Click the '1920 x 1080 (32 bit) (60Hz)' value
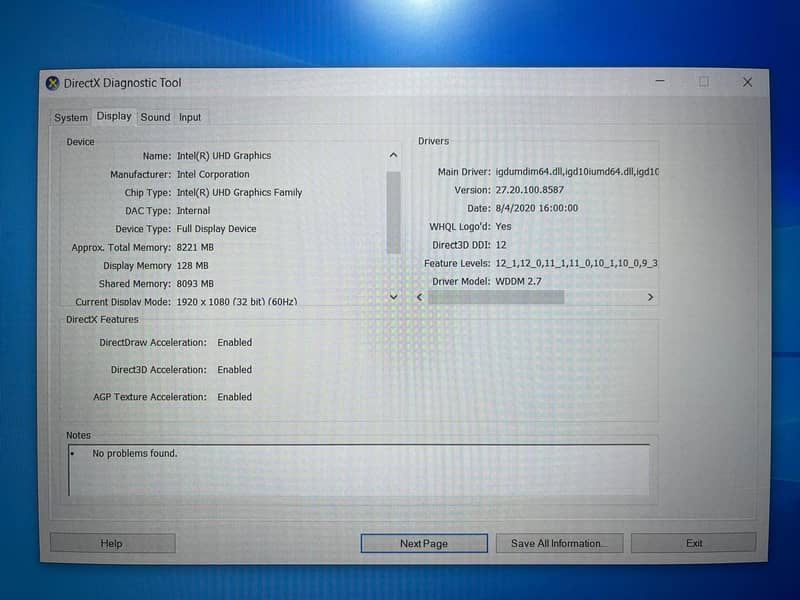 (x=237, y=302)
